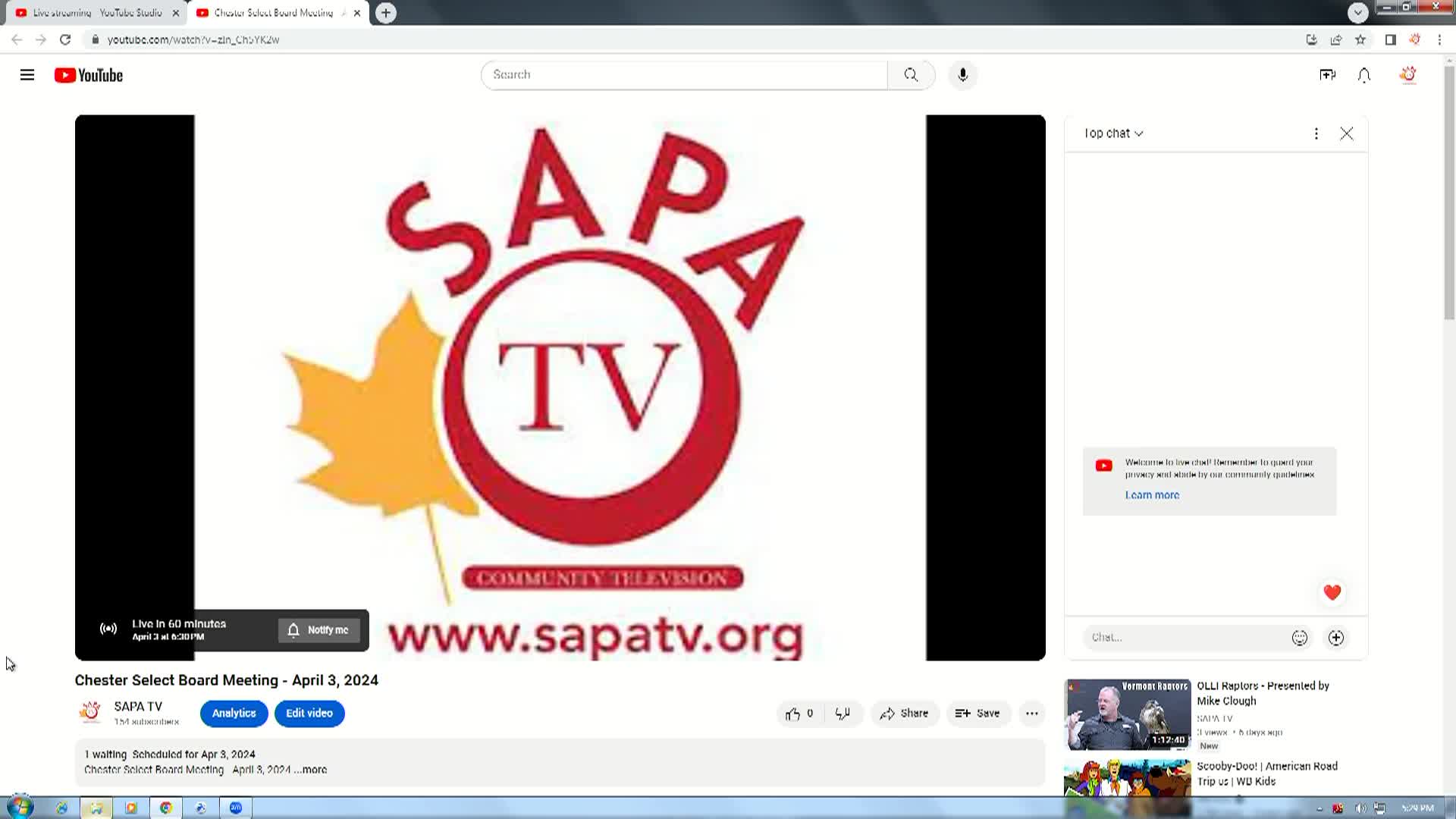Image resolution: width=1456 pixels, height=819 pixels.
Task: Click the page vertical scrollbar
Action: pyautogui.click(x=1448, y=193)
